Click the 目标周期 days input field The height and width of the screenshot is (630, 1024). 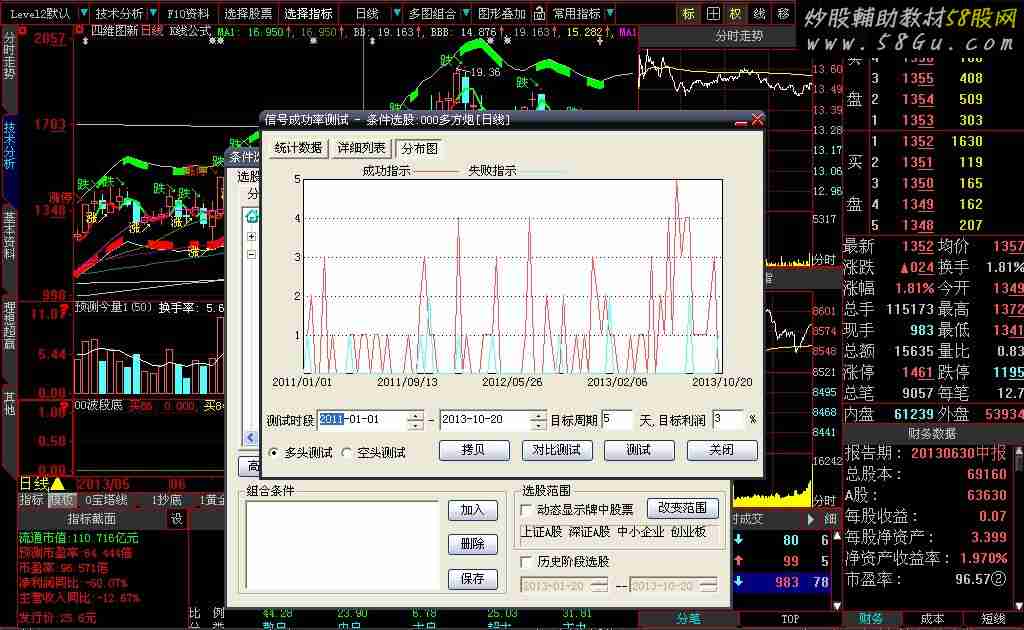pyautogui.click(x=616, y=420)
